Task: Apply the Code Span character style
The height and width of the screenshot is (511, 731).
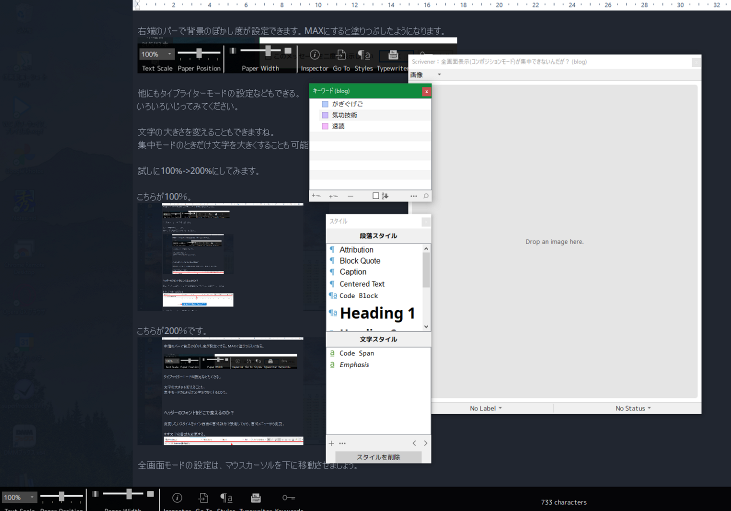Action: click(378, 353)
